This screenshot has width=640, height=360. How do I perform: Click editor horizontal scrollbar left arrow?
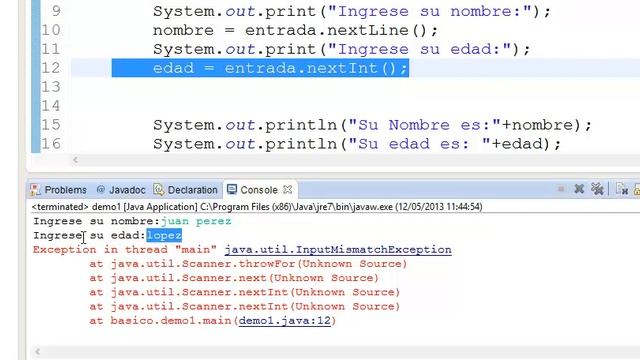click(75, 160)
